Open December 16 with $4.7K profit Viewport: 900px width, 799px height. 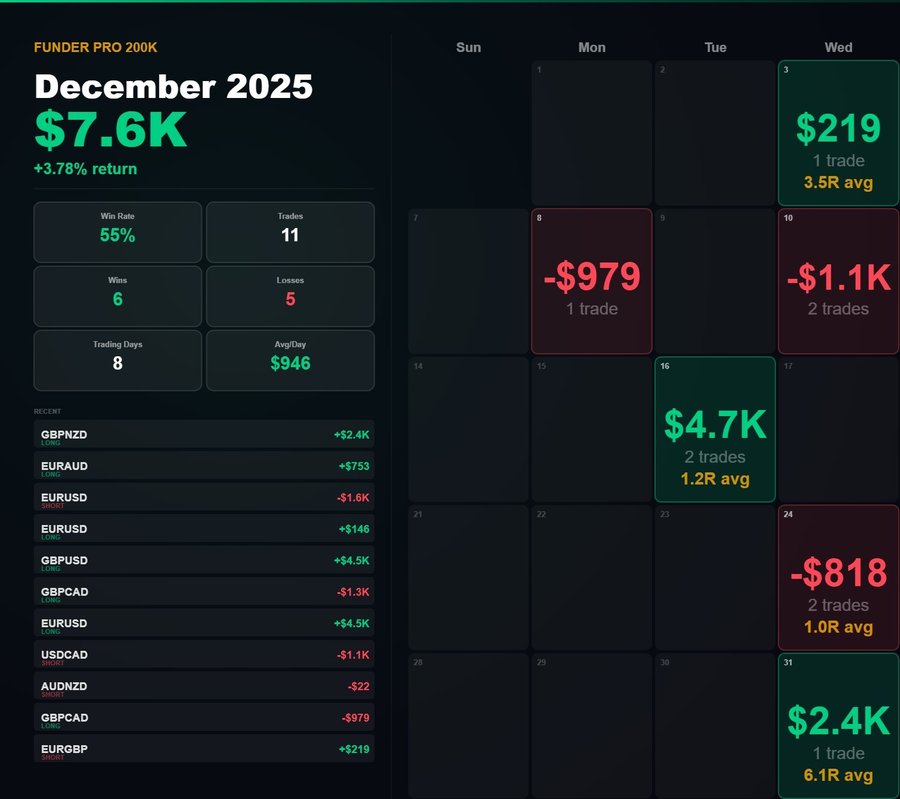715,429
